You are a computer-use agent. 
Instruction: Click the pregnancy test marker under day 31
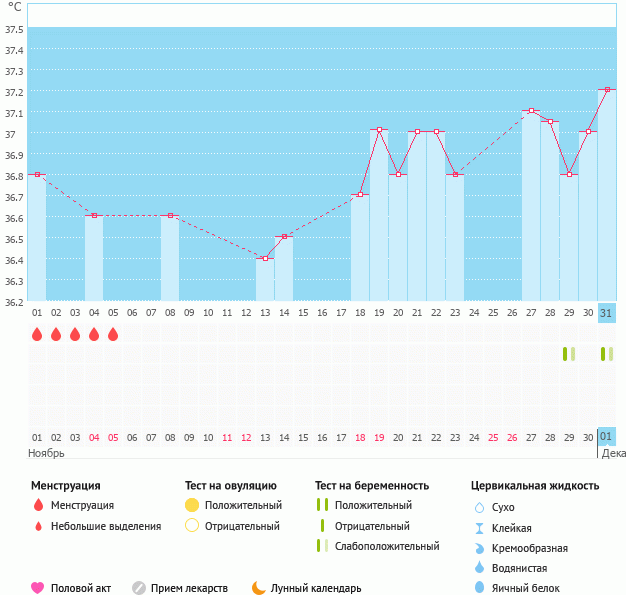click(606, 354)
